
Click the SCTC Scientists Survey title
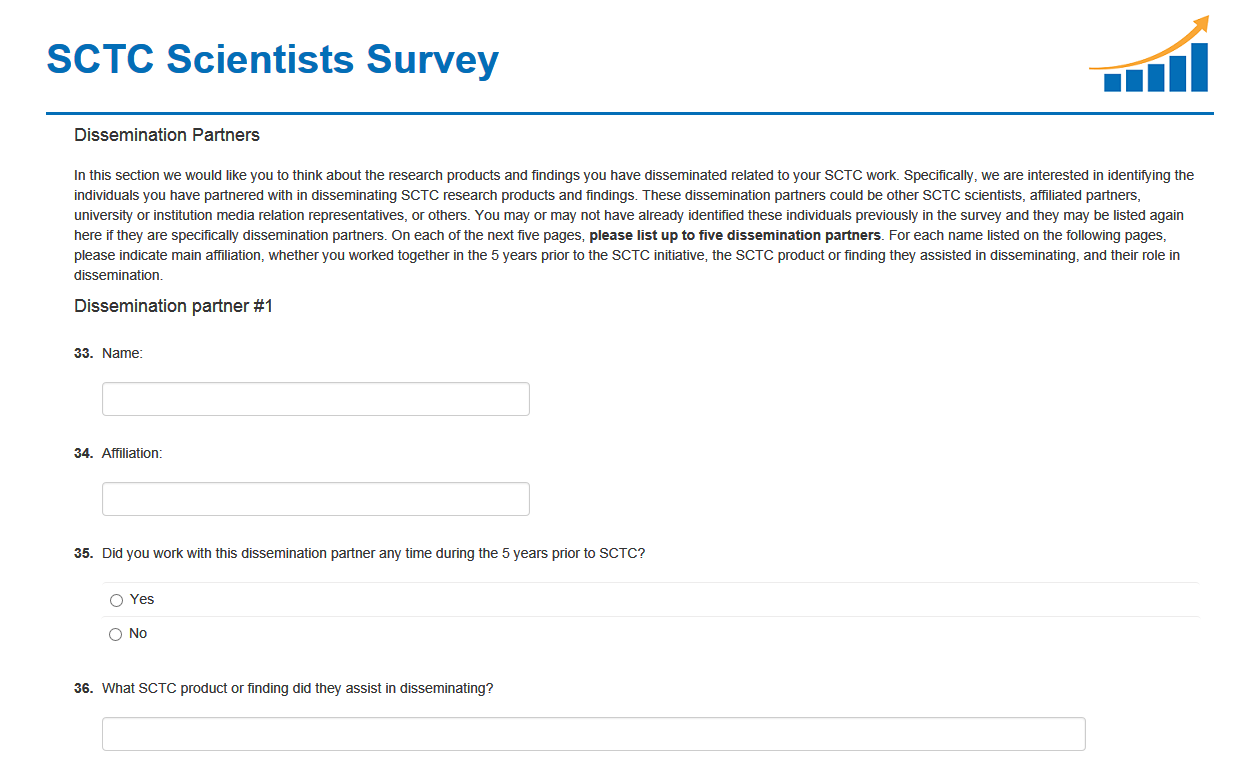272,60
